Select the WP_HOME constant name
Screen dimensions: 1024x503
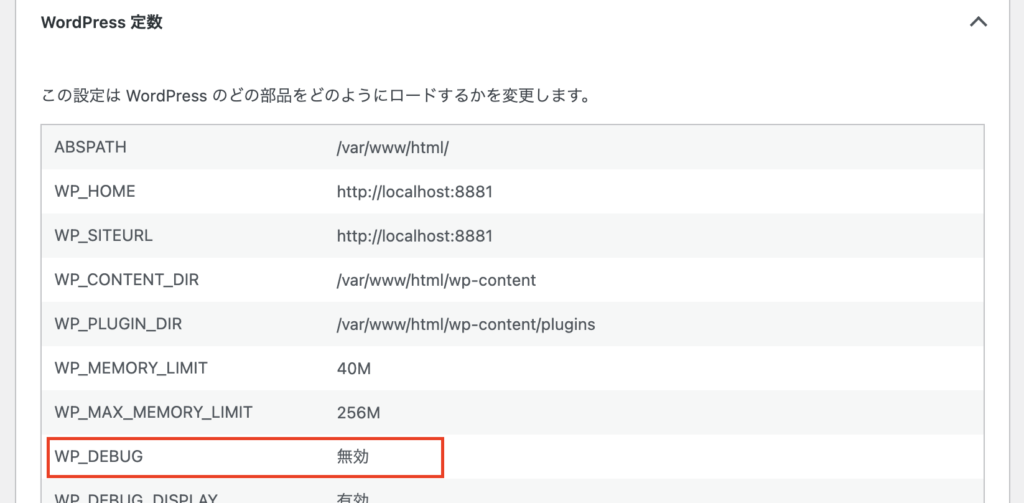[x=95, y=192]
